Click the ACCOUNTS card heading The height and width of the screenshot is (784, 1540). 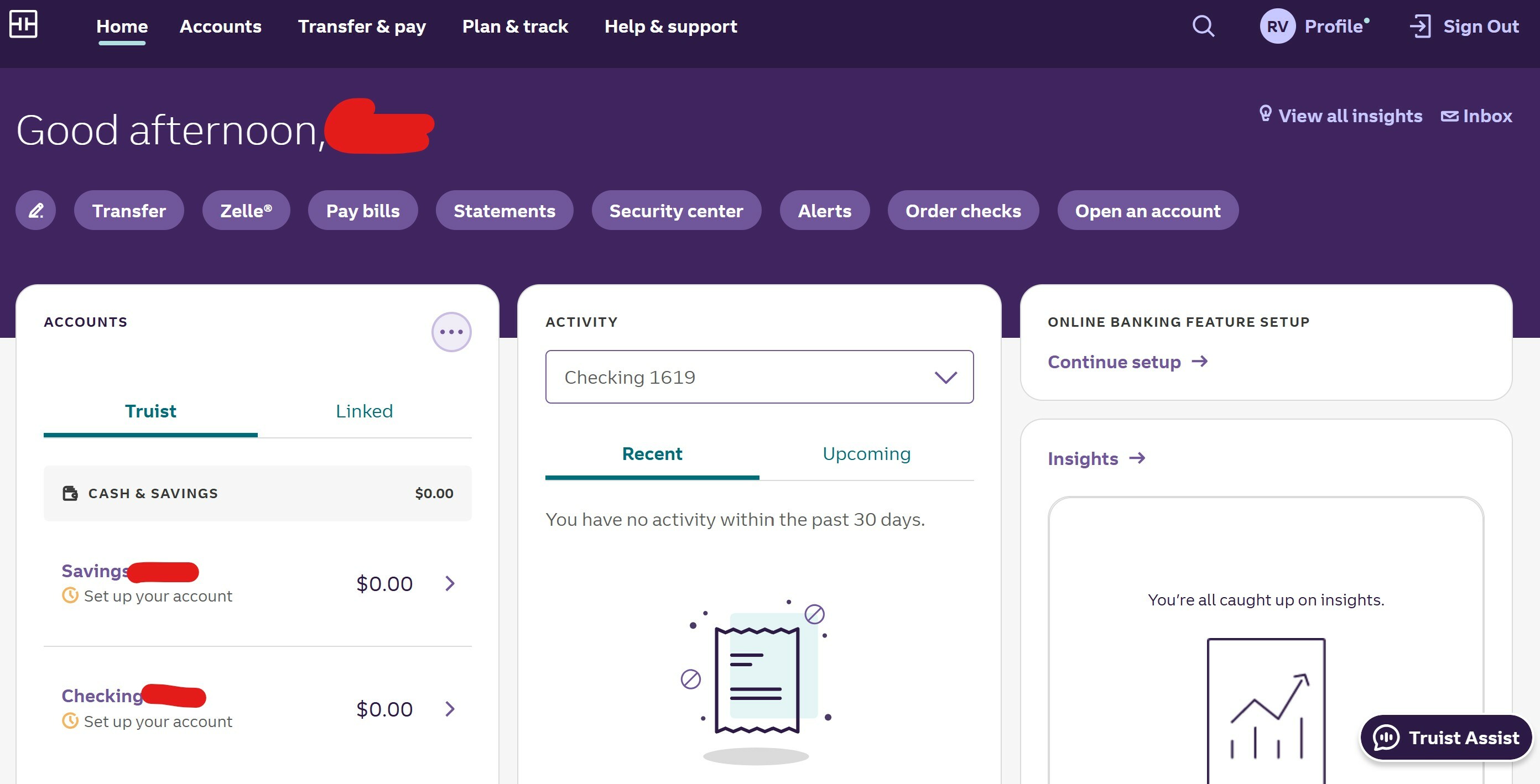[x=86, y=321]
